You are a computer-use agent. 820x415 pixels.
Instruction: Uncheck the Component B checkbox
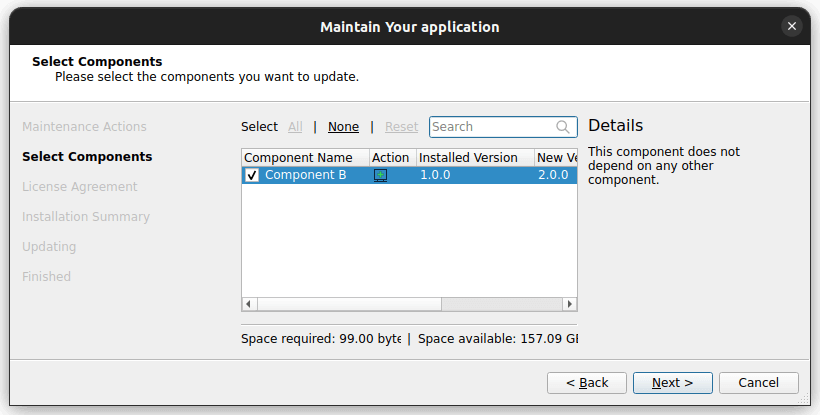click(252, 175)
